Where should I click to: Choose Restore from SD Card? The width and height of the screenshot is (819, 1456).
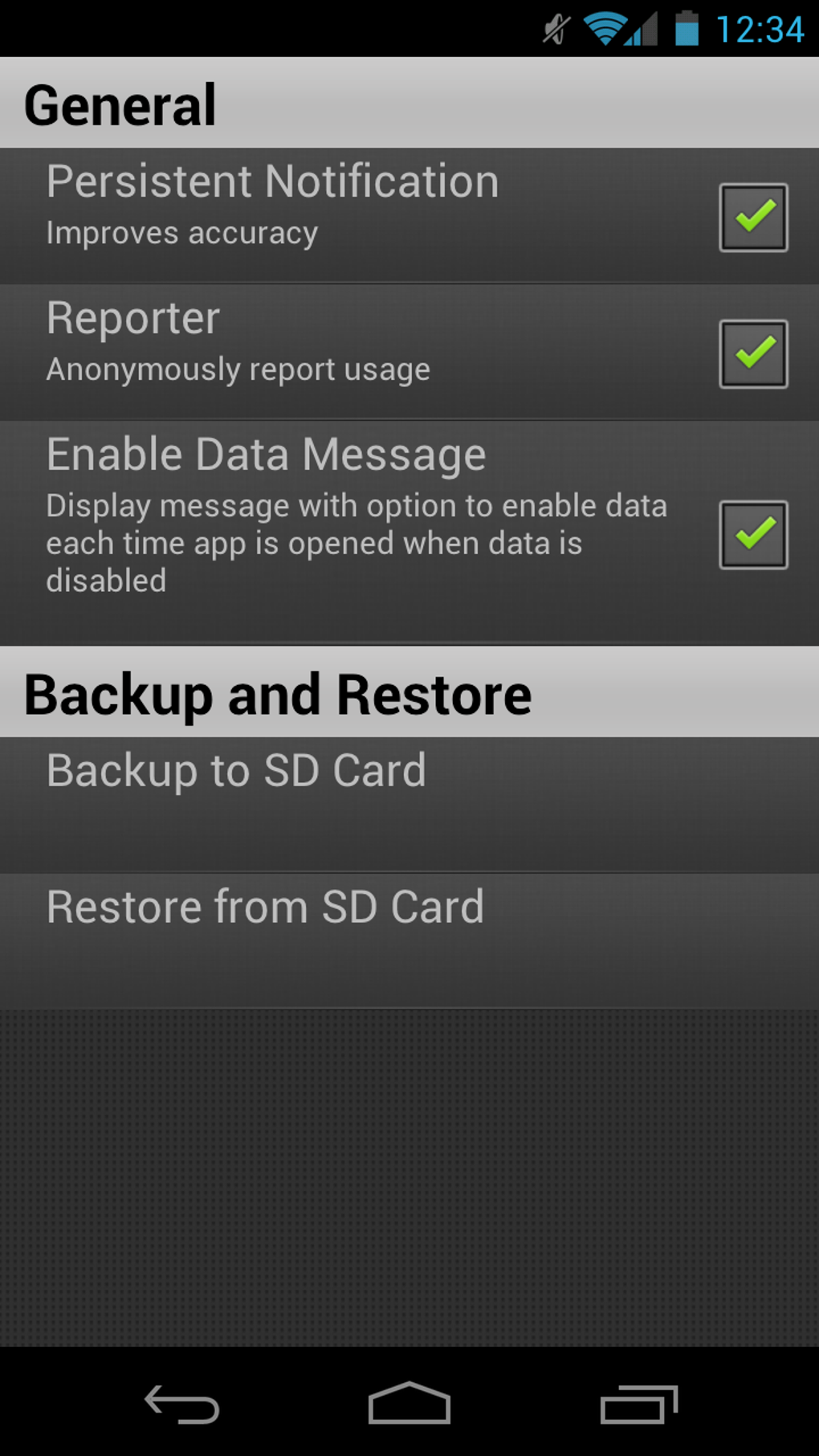(x=409, y=941)
